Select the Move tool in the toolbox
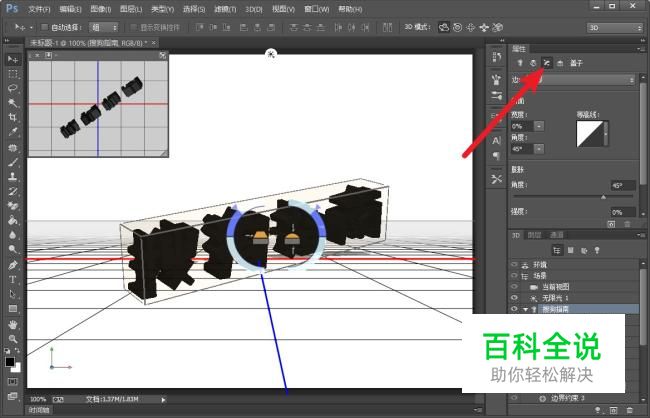This screenshot has height=418, width=650. pyautogui.click(x=13, y=60)
